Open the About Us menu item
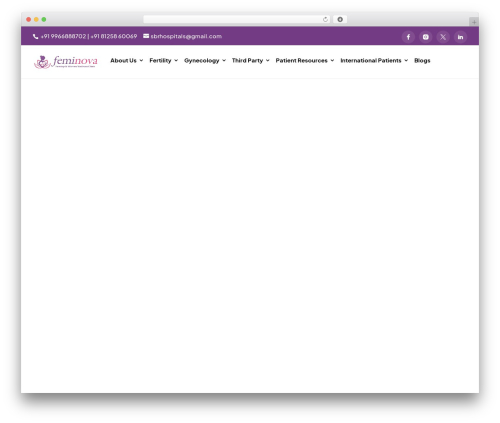Screen dimensions: 500x423 tap(123, 60)
